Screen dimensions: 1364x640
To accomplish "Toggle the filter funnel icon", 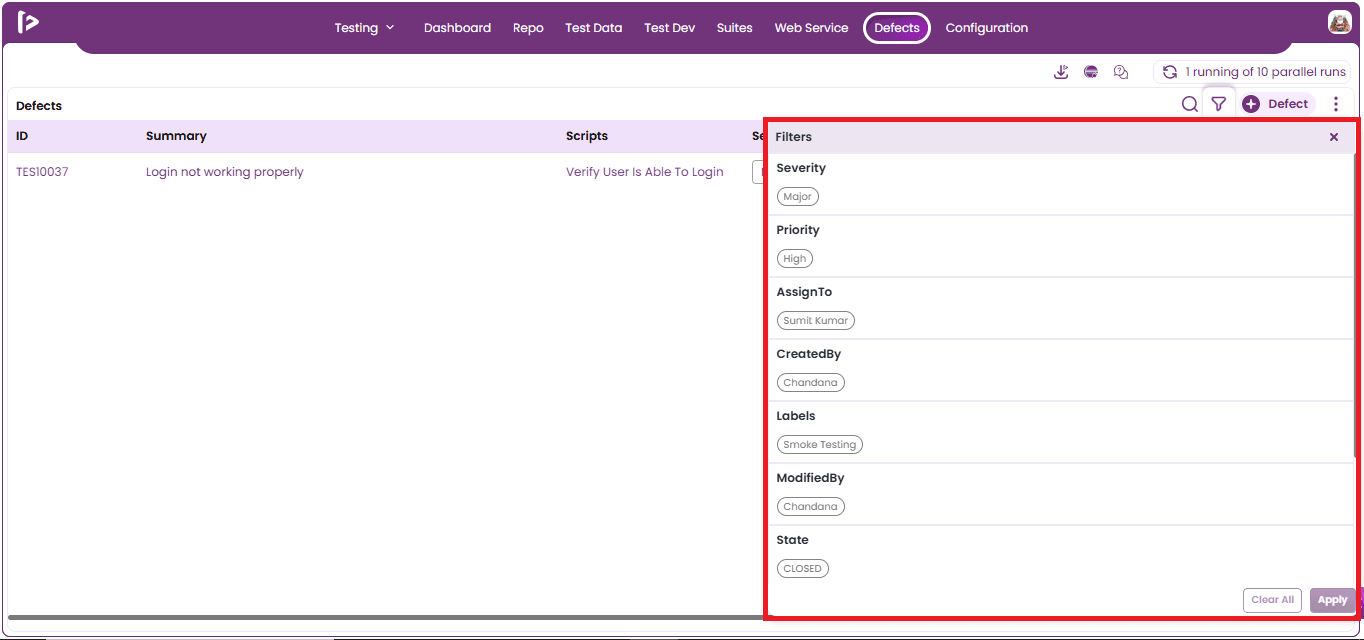I will 1218,104.
